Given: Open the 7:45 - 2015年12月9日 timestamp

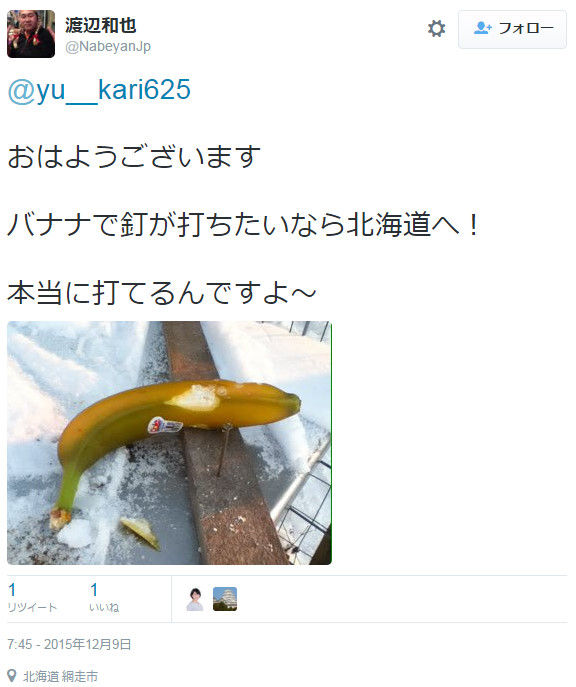Looking at the screenshot, I should click(69, 644).
